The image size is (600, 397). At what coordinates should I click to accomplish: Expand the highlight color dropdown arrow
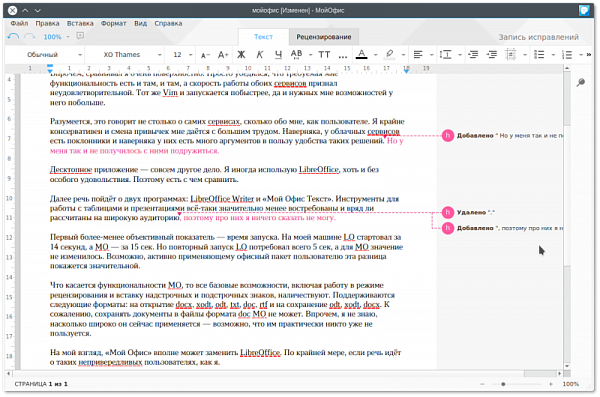pyautogui.click(x=403, y=55)
